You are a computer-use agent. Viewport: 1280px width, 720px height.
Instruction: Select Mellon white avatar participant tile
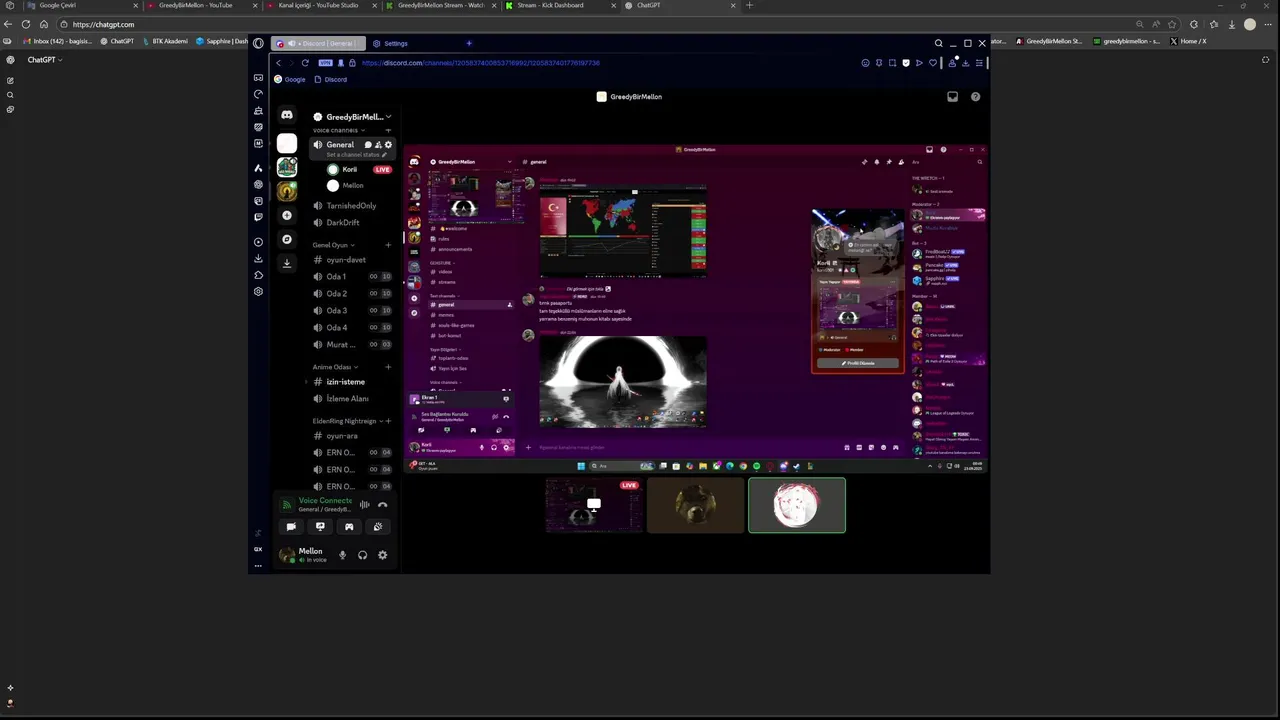point(796,505)
